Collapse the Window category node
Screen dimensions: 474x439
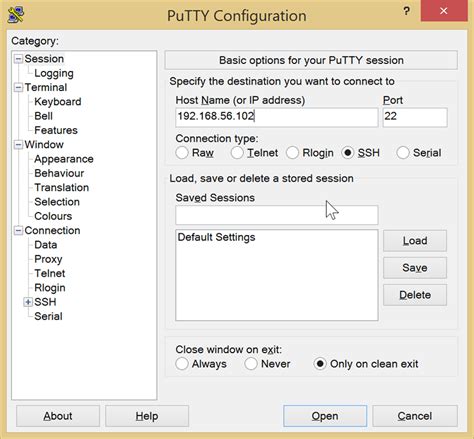[19, 145]
